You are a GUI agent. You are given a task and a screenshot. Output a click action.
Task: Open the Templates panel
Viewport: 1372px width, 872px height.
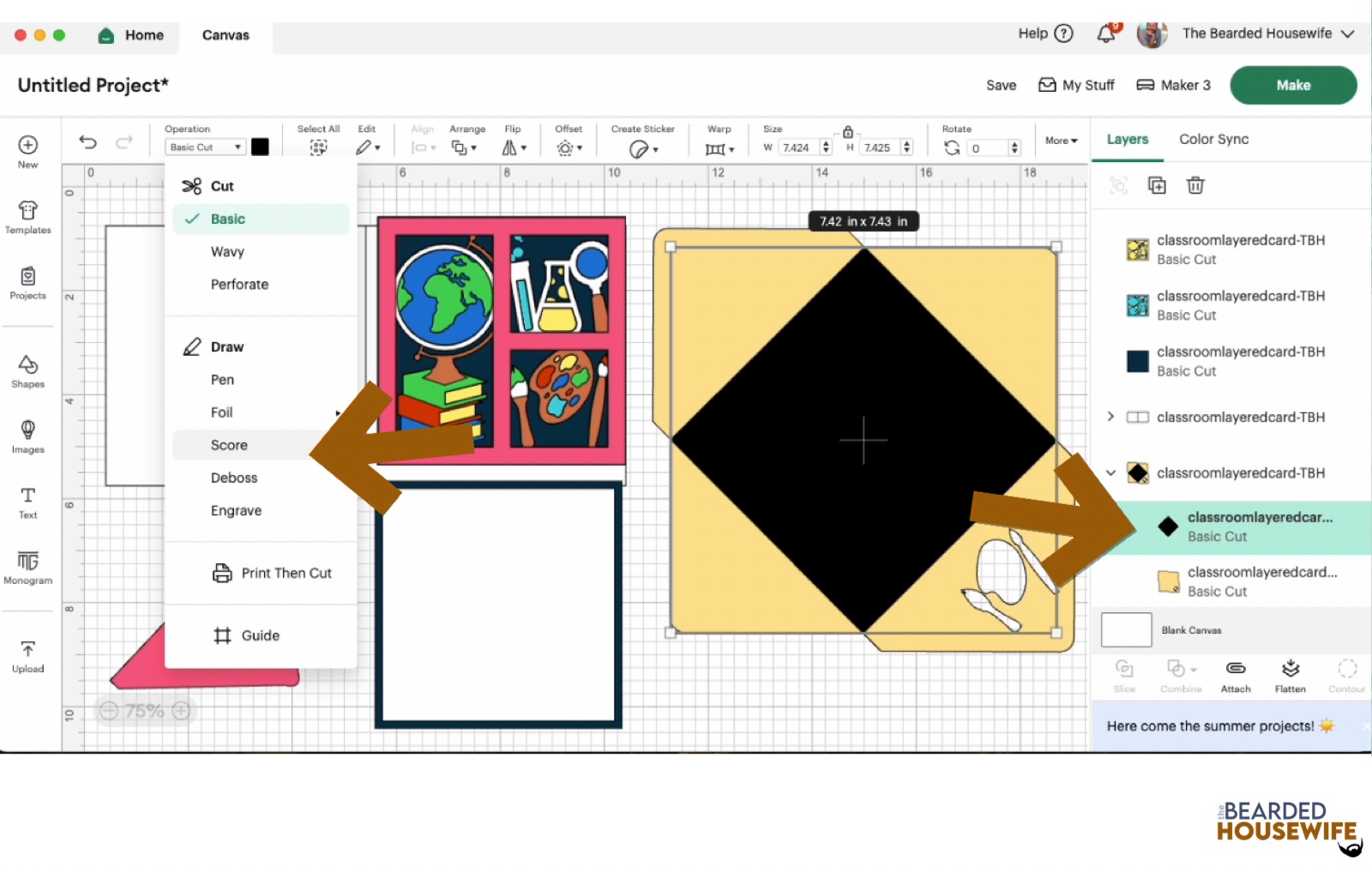[27, 216]
